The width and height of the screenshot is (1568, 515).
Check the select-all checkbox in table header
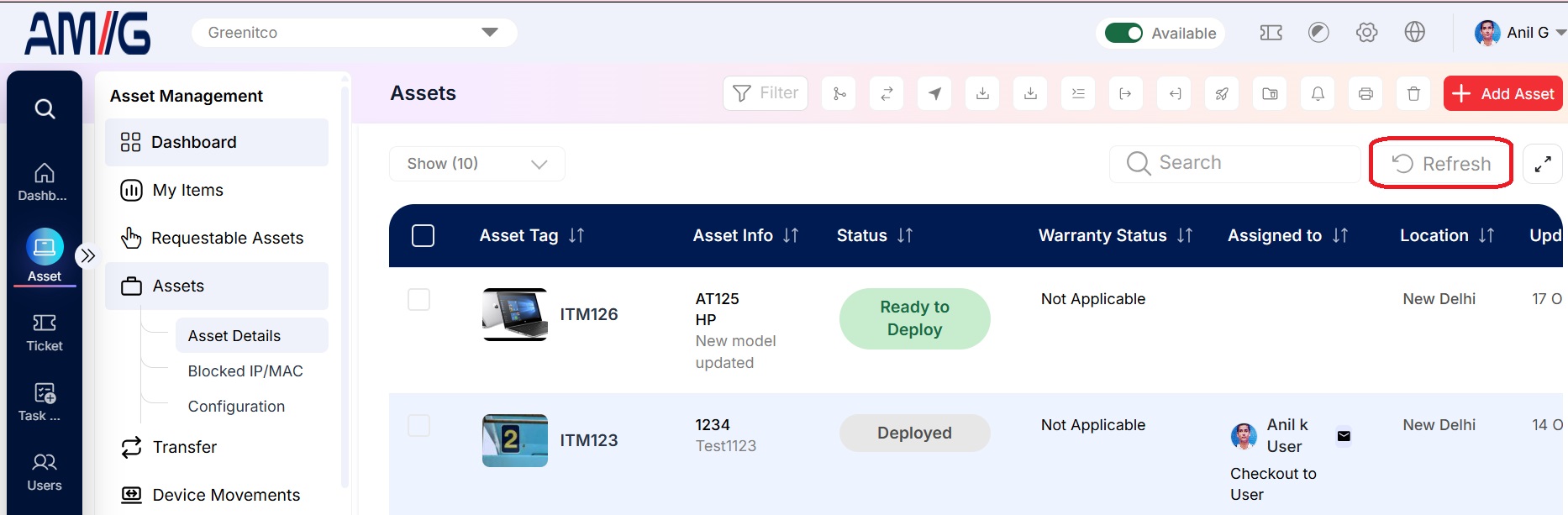tap(424, 235)
